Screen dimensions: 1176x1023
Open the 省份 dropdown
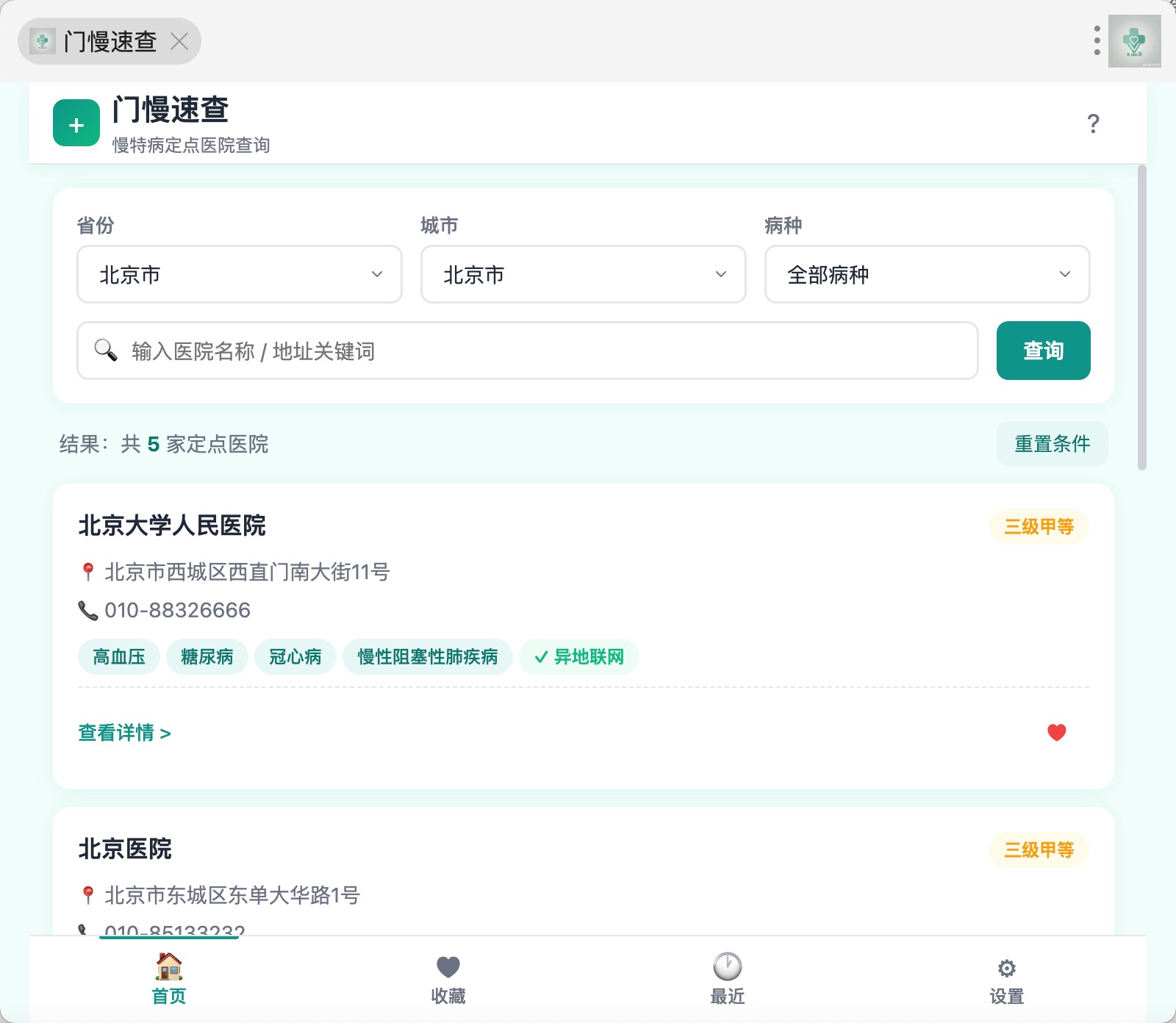tap(240, 274)
